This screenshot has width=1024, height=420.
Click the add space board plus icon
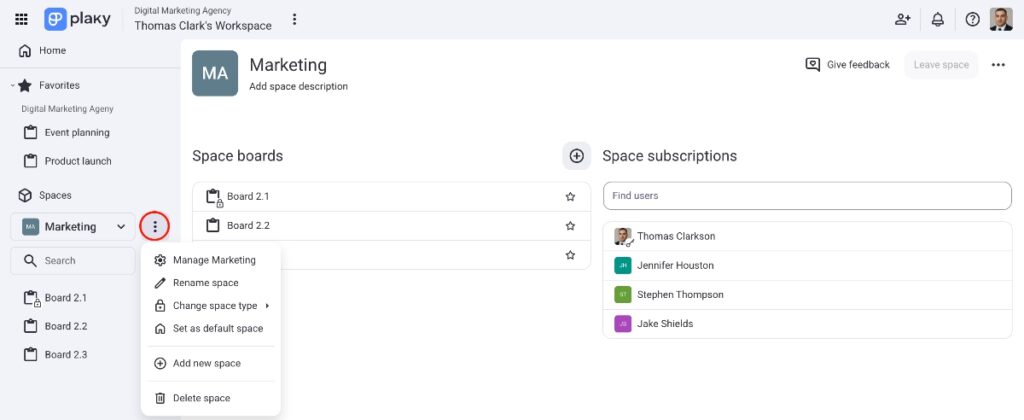coord(576,156)
